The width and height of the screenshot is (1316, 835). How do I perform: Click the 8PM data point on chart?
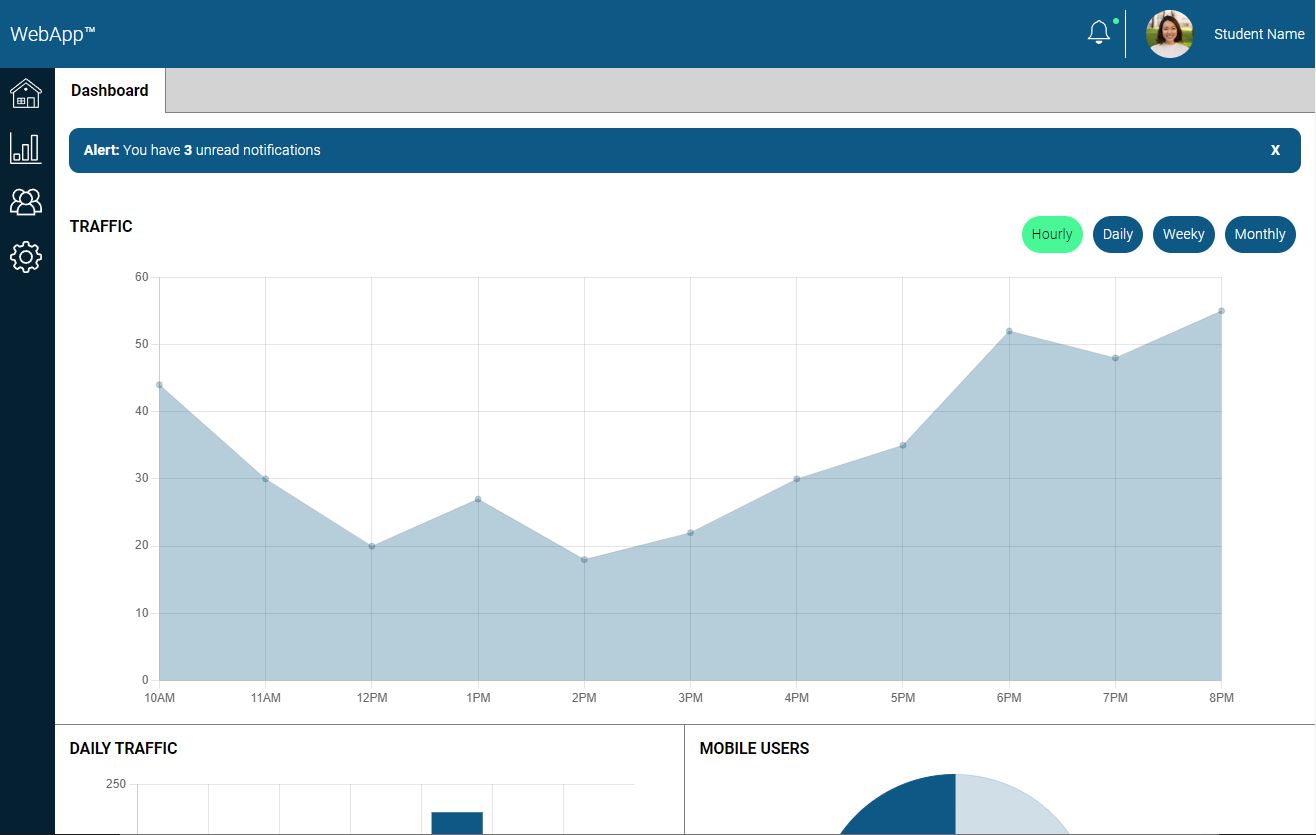(x=1221, y=311)
